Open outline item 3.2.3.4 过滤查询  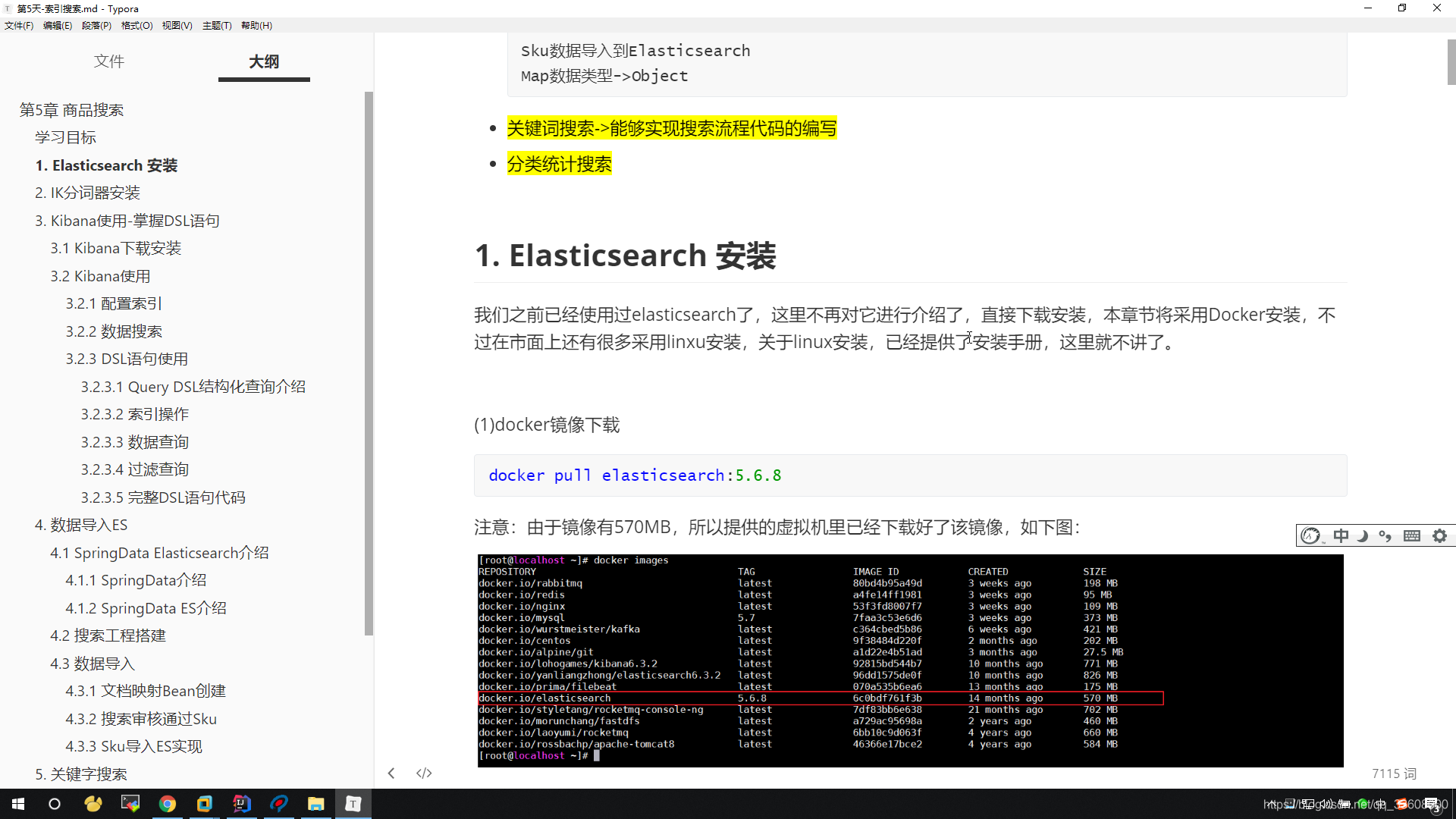pos(134,469)
